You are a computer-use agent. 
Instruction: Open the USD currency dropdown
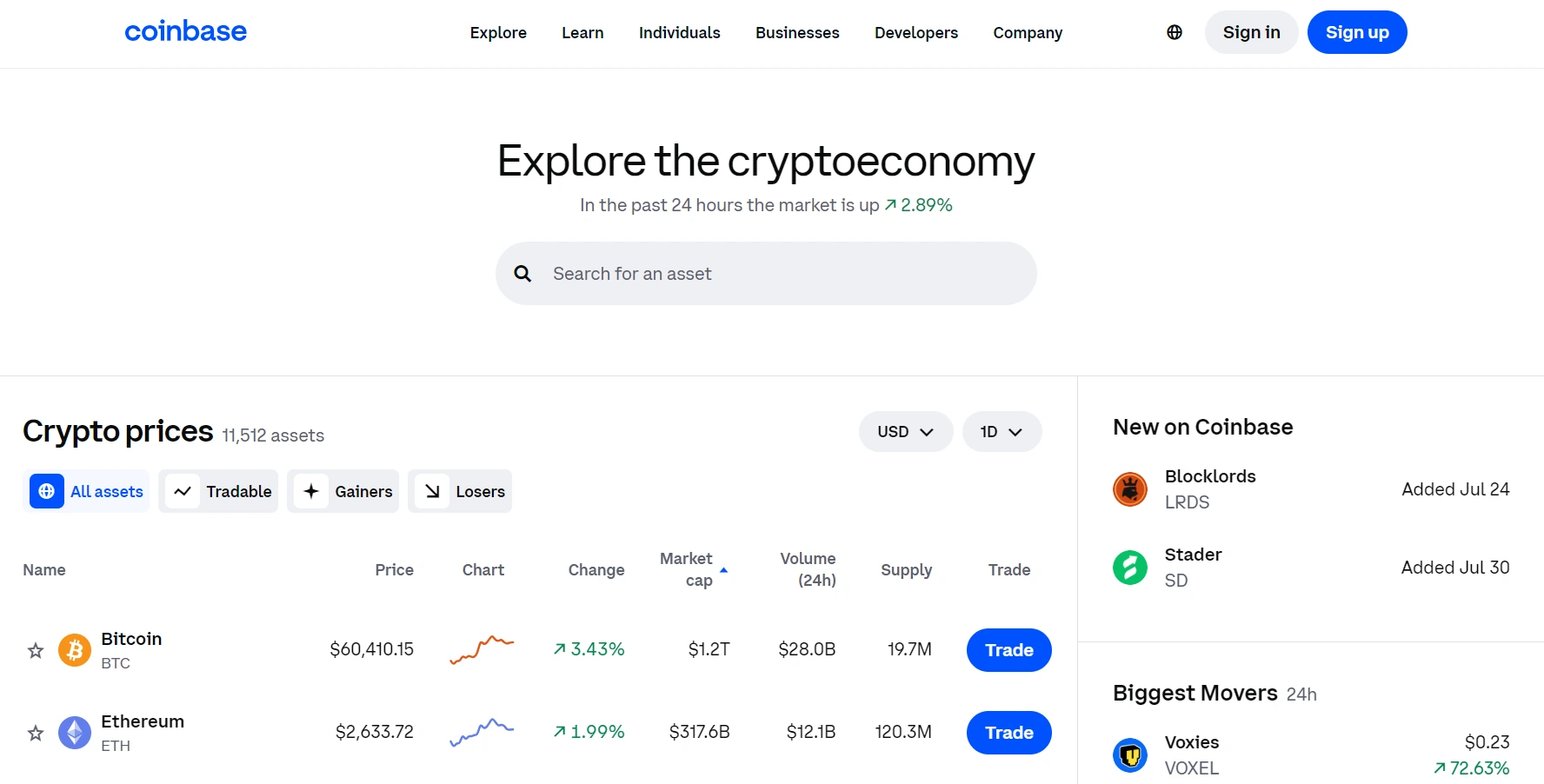(905, 432)
